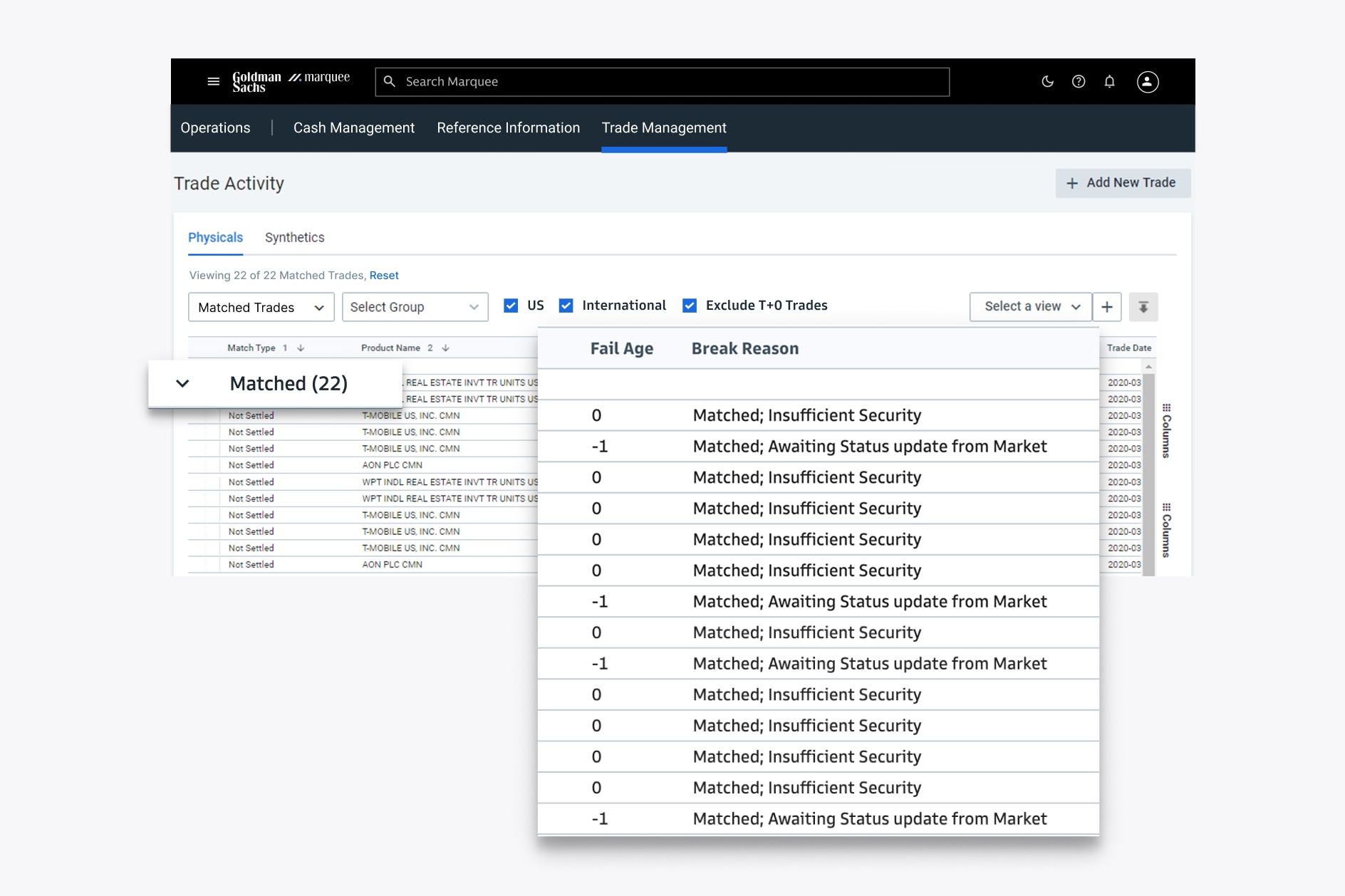1345x896 pixels.
Task: Click last Awaiting Status update from Market cell
Action: tap(870, 819)
